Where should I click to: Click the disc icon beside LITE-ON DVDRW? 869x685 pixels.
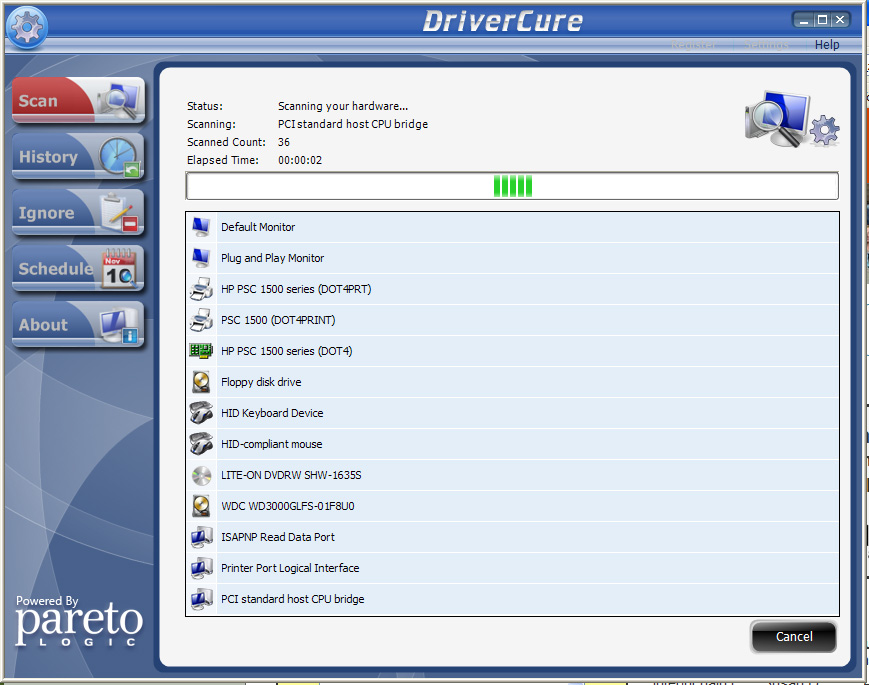tap(201, 475)
